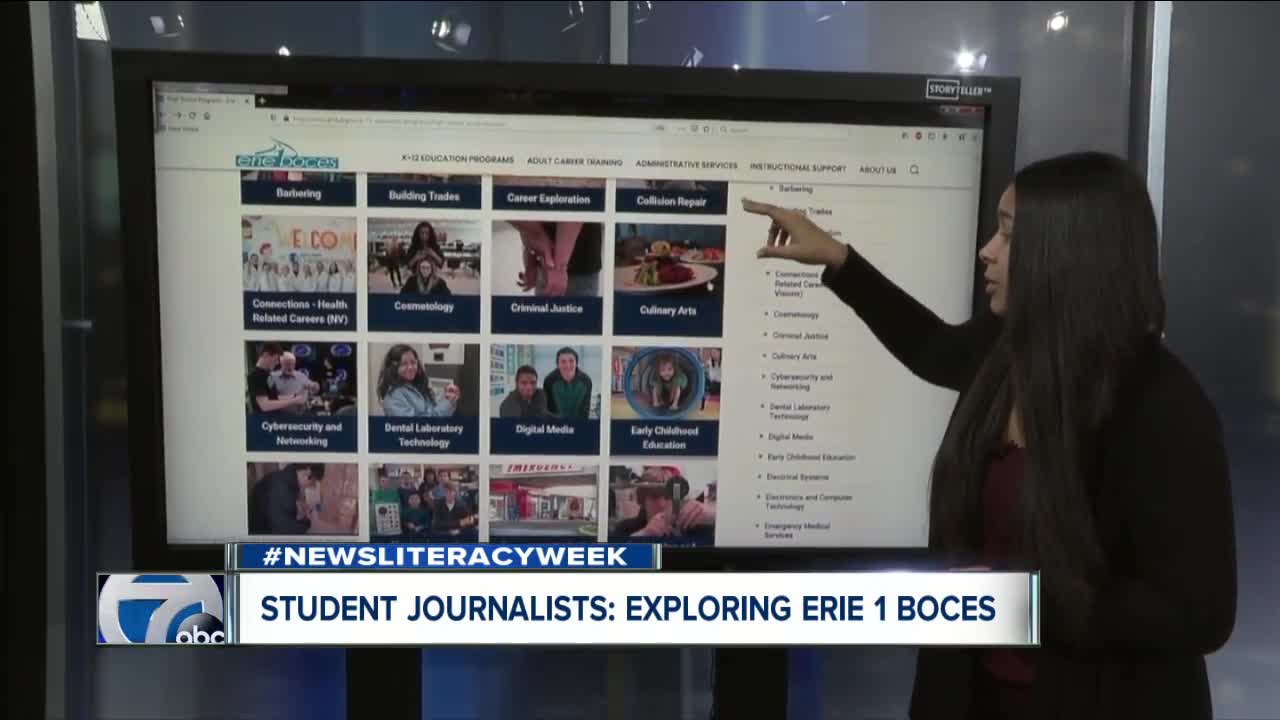Expand the Barbering sidebar arrow

point(771,188)
